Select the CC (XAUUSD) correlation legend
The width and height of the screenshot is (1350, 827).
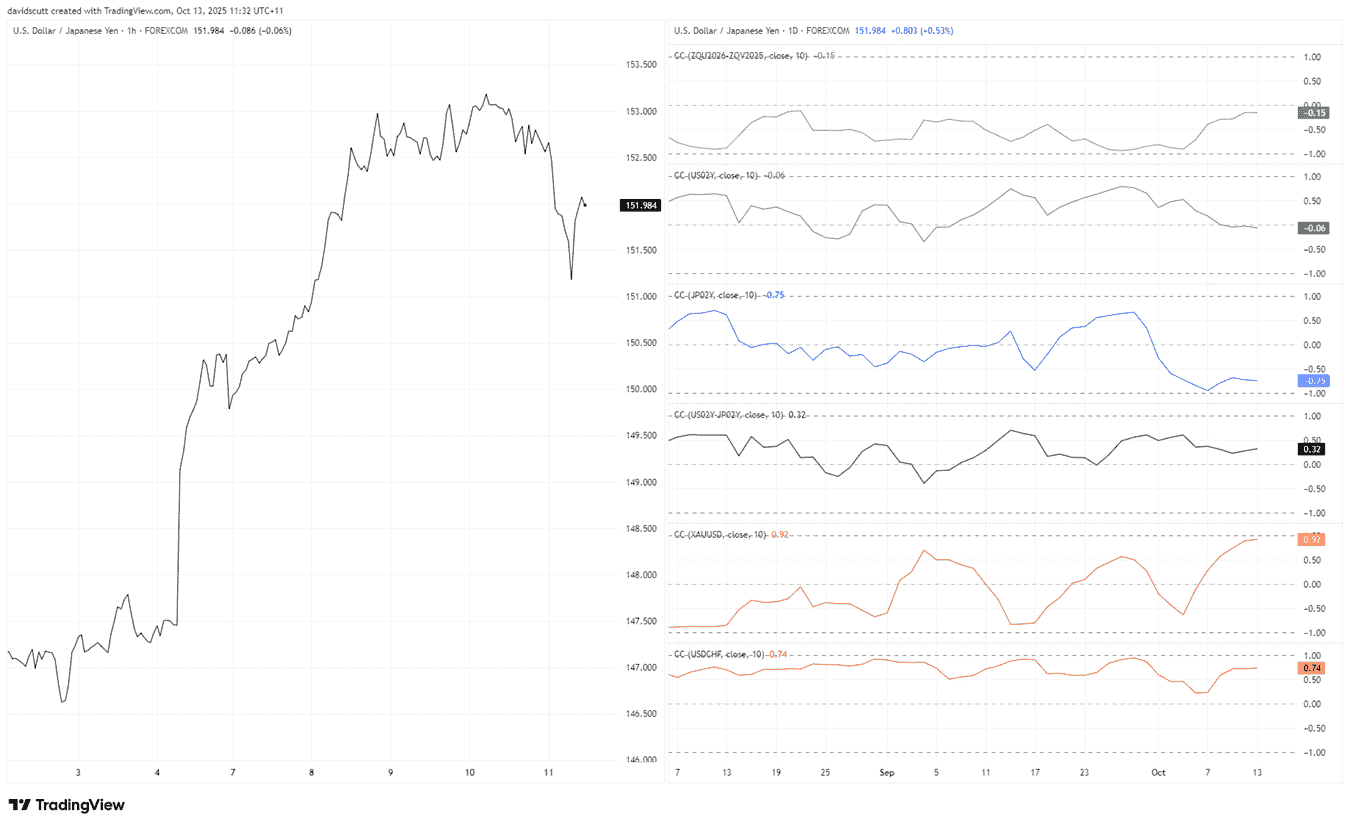click(x=730, y=535)
